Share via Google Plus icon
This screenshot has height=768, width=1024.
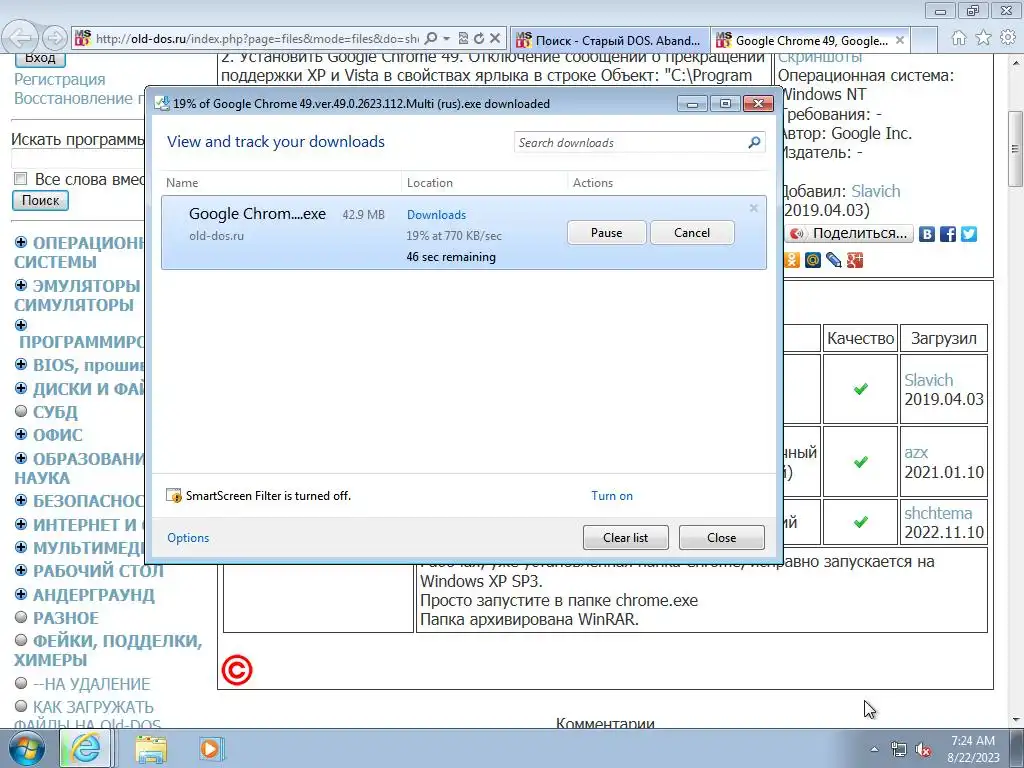click(855, 260)
